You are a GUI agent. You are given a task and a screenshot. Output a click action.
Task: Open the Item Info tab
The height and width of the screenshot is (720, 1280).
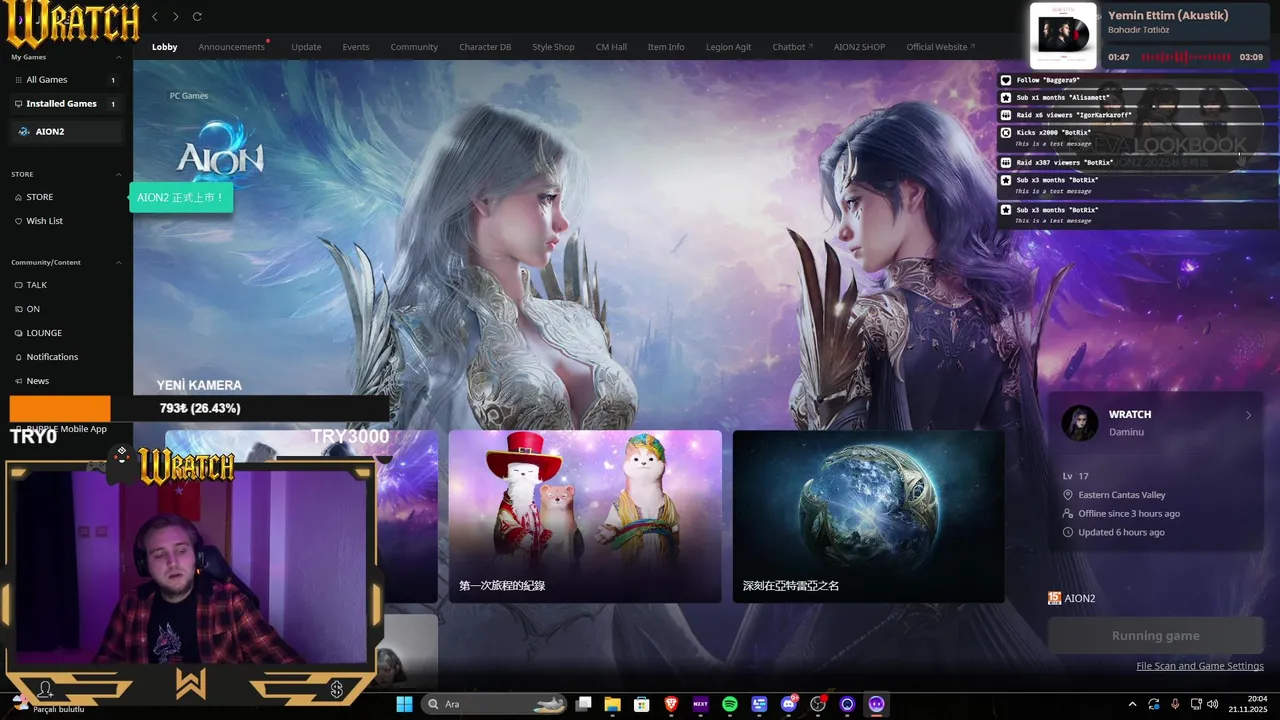(x=666, y=47)
